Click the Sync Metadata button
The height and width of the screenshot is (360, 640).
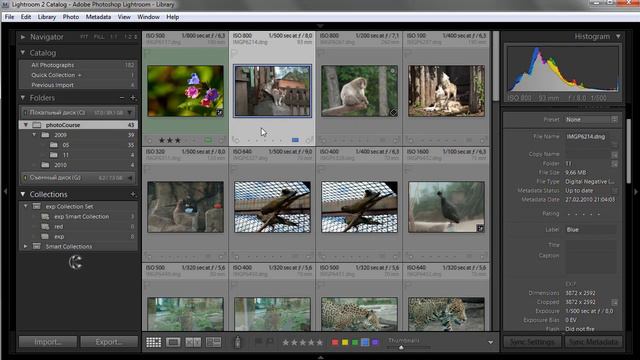[593, 342]
